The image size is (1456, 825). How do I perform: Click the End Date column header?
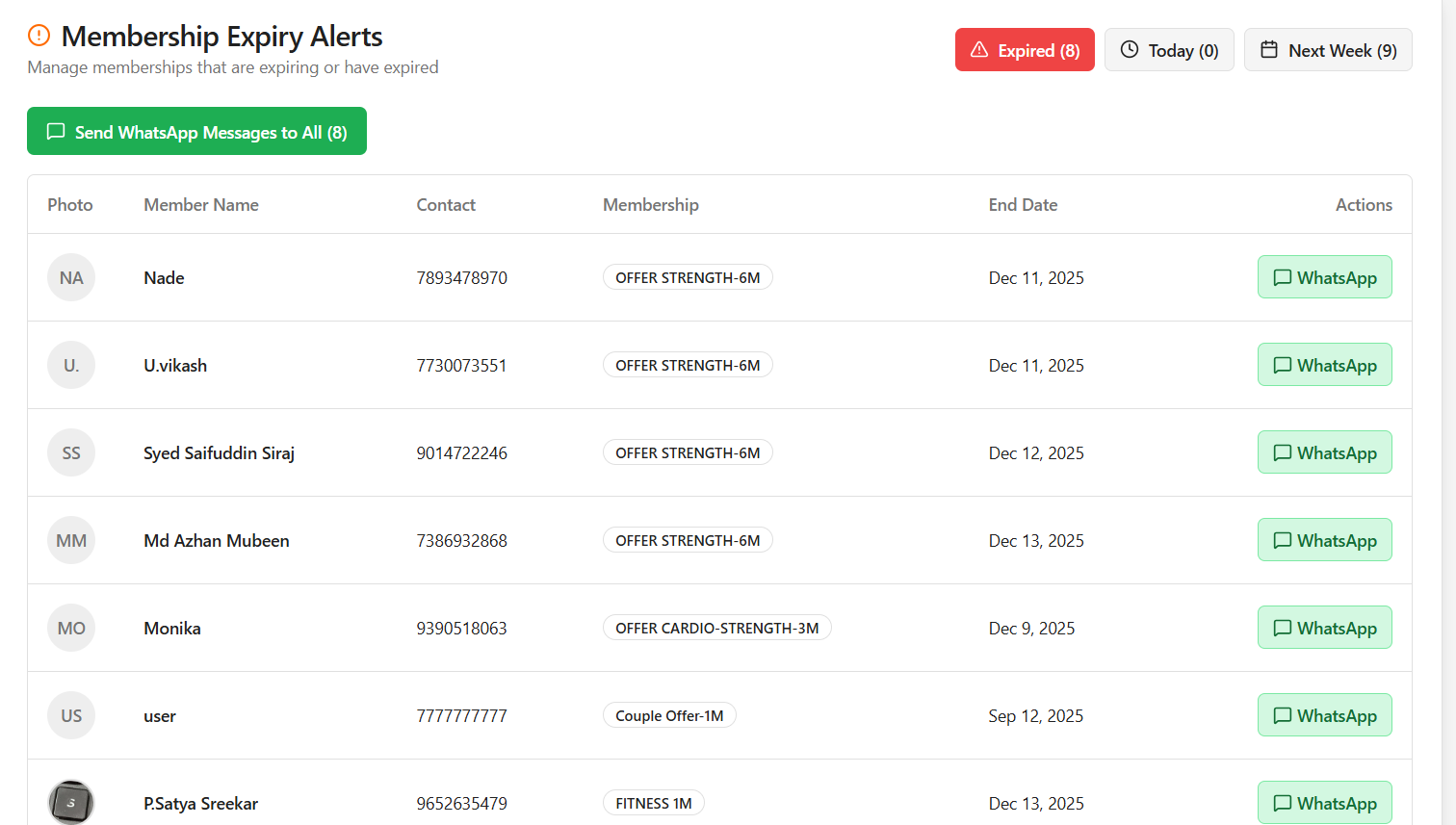click(1023, 204)
